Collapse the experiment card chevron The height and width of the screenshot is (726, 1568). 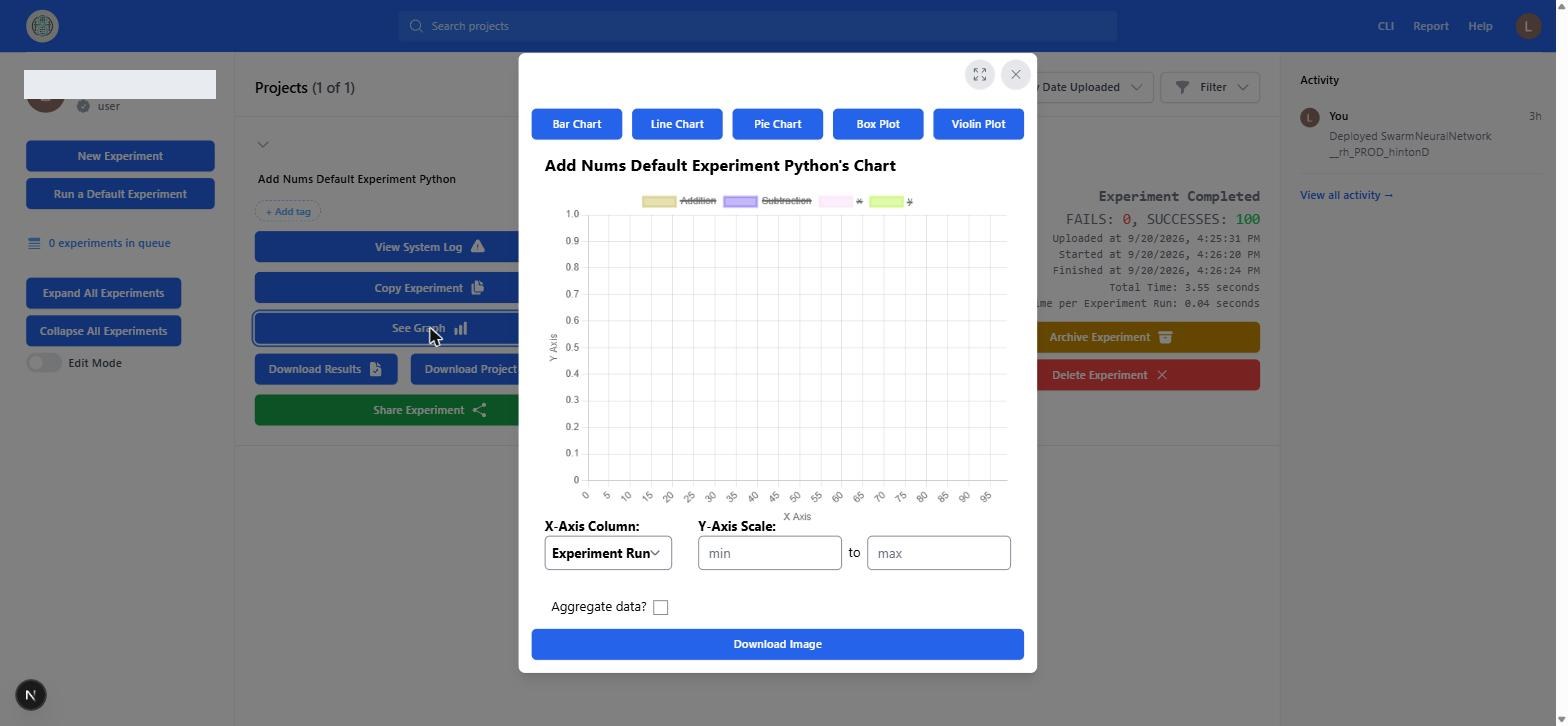coord(263,144)
